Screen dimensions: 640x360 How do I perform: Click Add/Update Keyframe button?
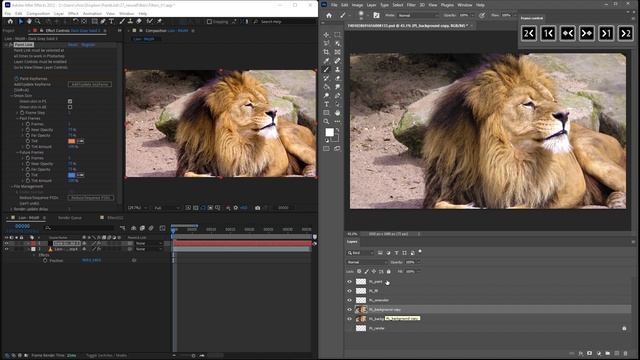pyautogui.click(x=89, y=84)
